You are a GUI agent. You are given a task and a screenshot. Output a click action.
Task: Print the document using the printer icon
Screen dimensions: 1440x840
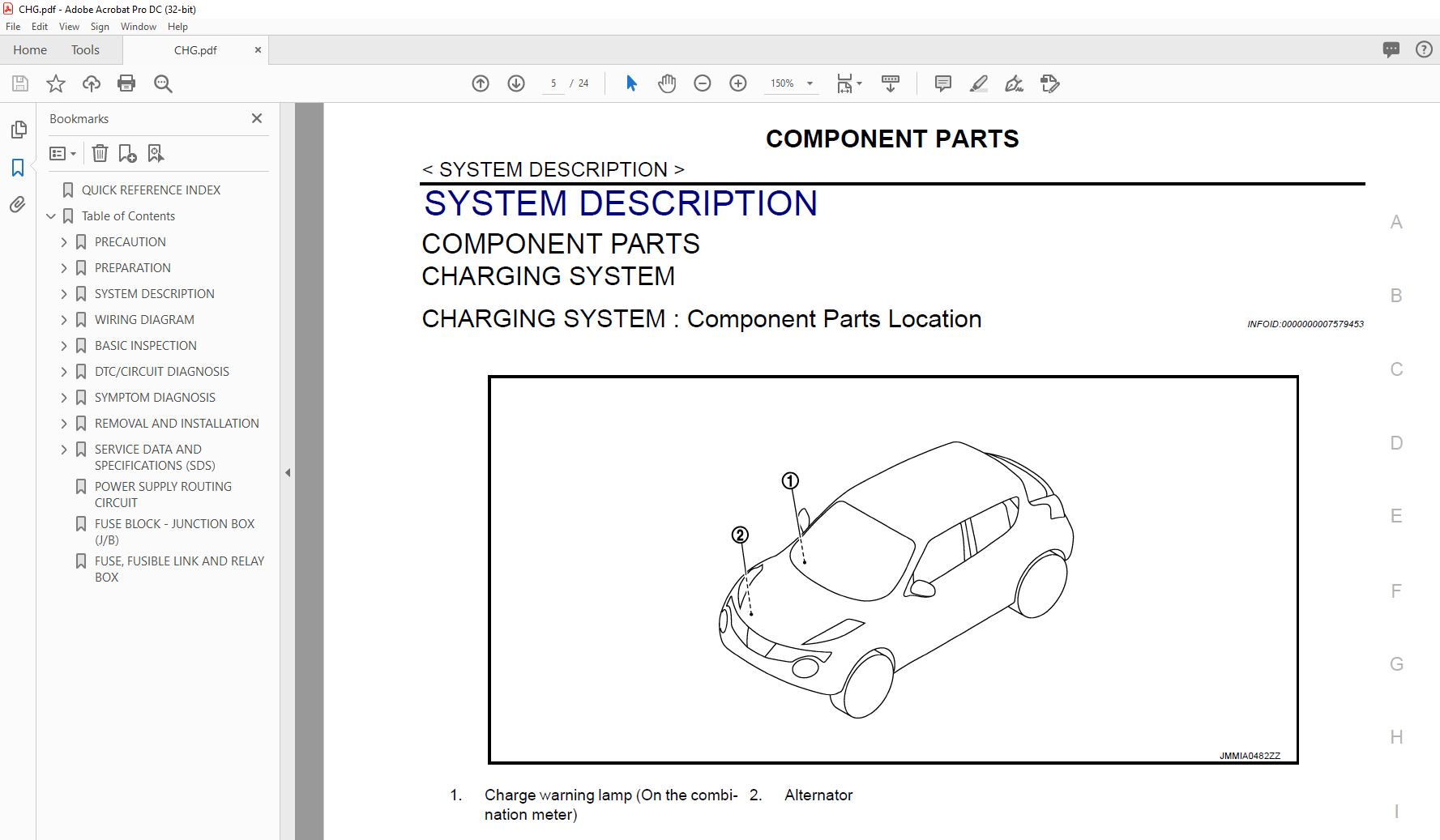point(126,83)
